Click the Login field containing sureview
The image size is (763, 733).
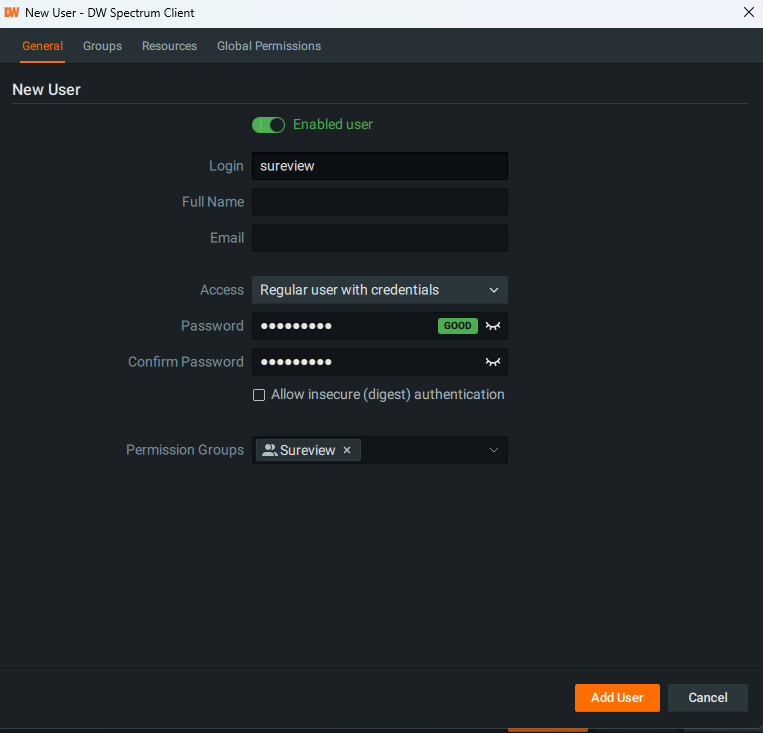[x=380, y=166]
